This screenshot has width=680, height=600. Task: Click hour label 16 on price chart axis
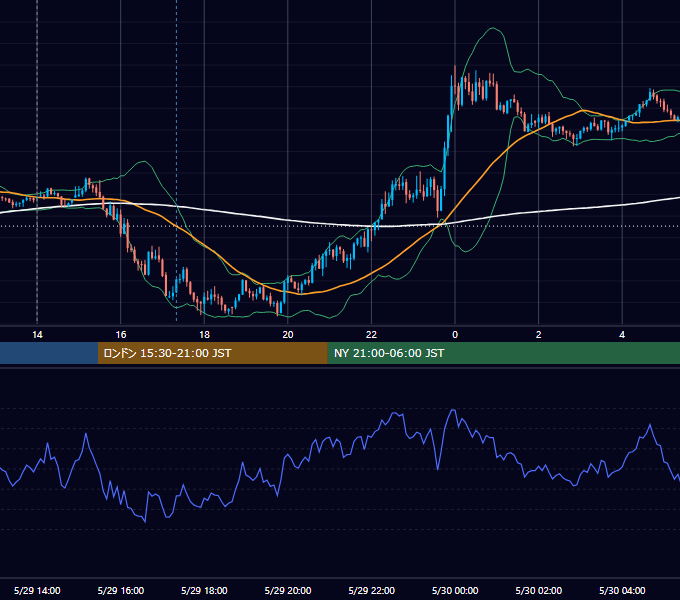[121, 335]
